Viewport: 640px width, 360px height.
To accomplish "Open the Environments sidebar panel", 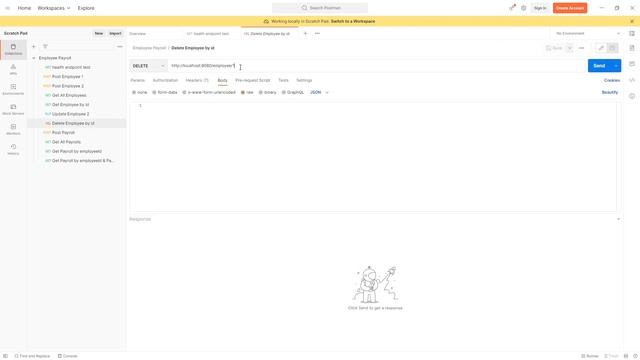I will [x=13, y=90].
